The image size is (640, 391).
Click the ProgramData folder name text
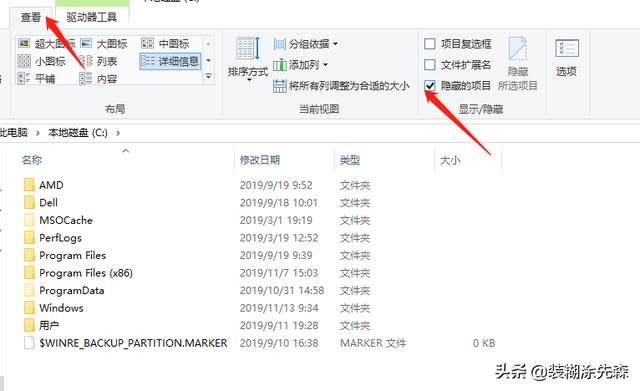72,290
